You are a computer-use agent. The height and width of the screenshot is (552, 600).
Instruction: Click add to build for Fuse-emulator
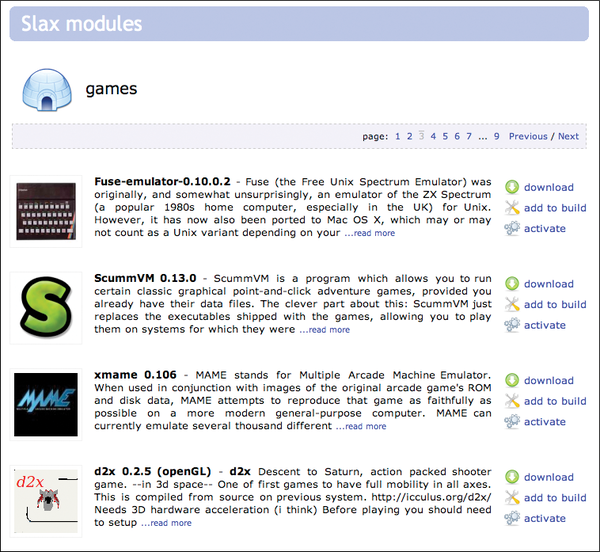(555, 208)
